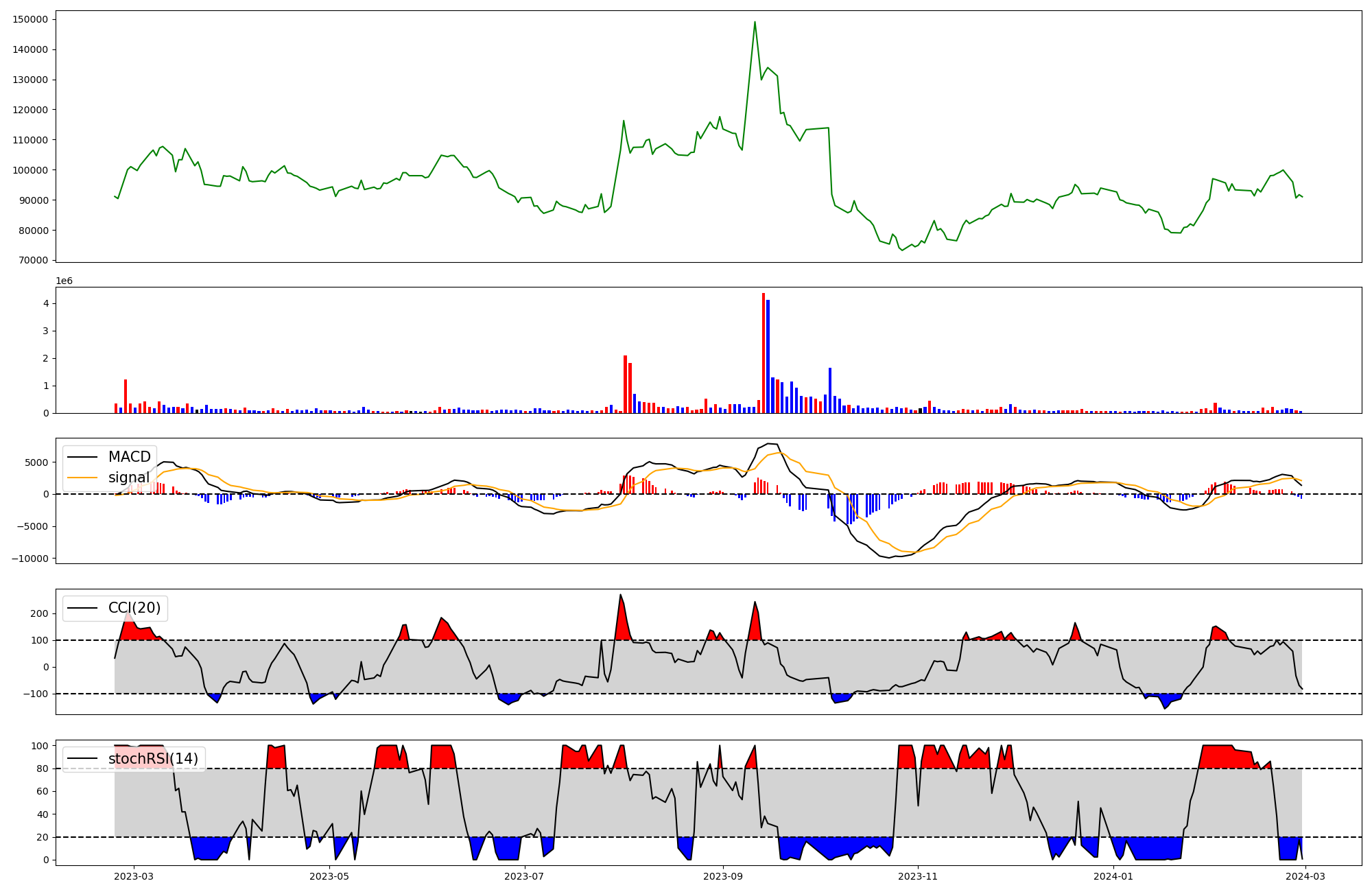Click the 2023-07 x-axis tick label
The width and height of the screenshot is (1372, 892).
pos(525,876)
